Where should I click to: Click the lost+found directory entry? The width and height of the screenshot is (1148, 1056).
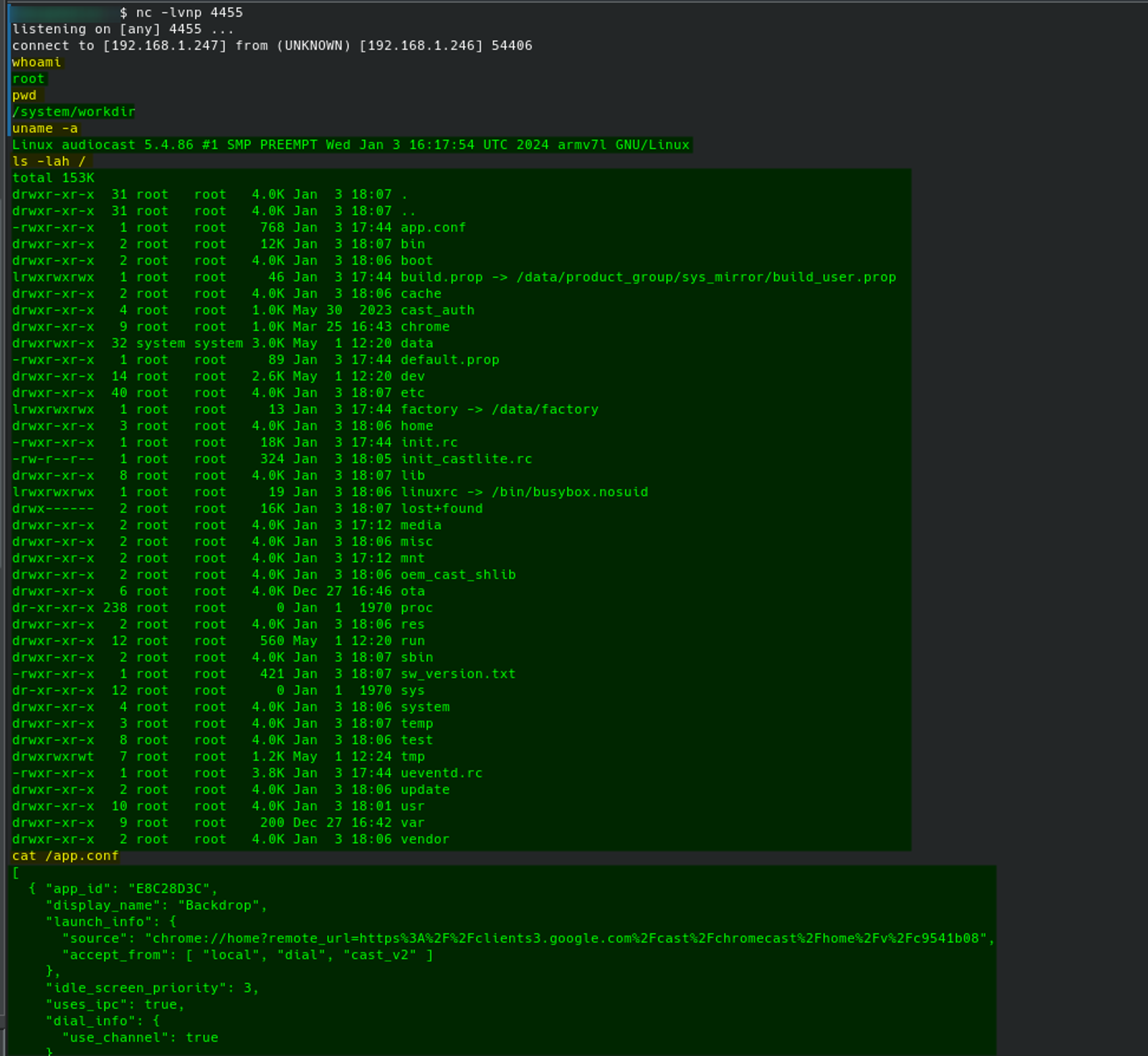pos(441,508)
